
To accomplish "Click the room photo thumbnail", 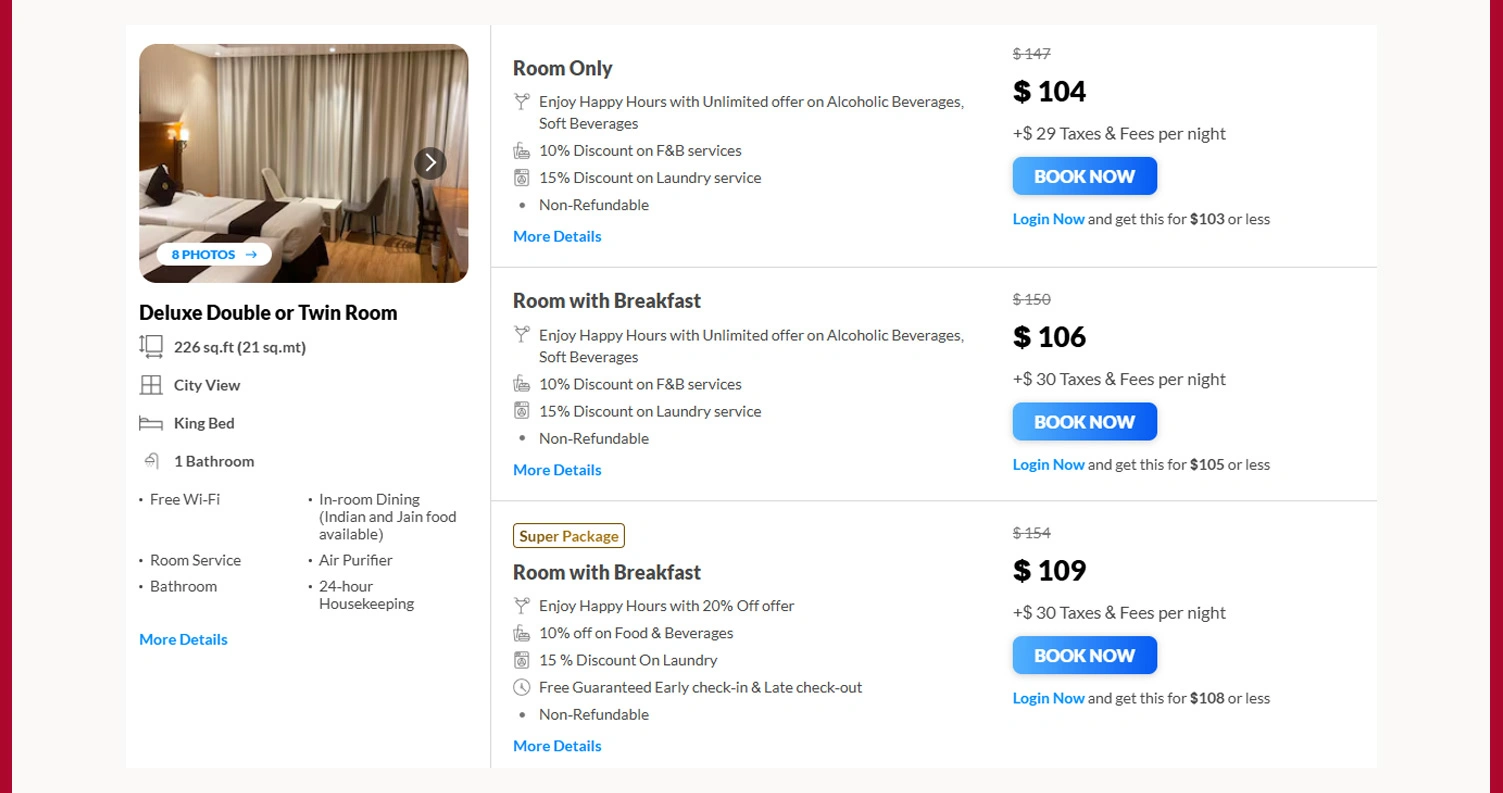I will pyautogui.click(x=303, y=162).
